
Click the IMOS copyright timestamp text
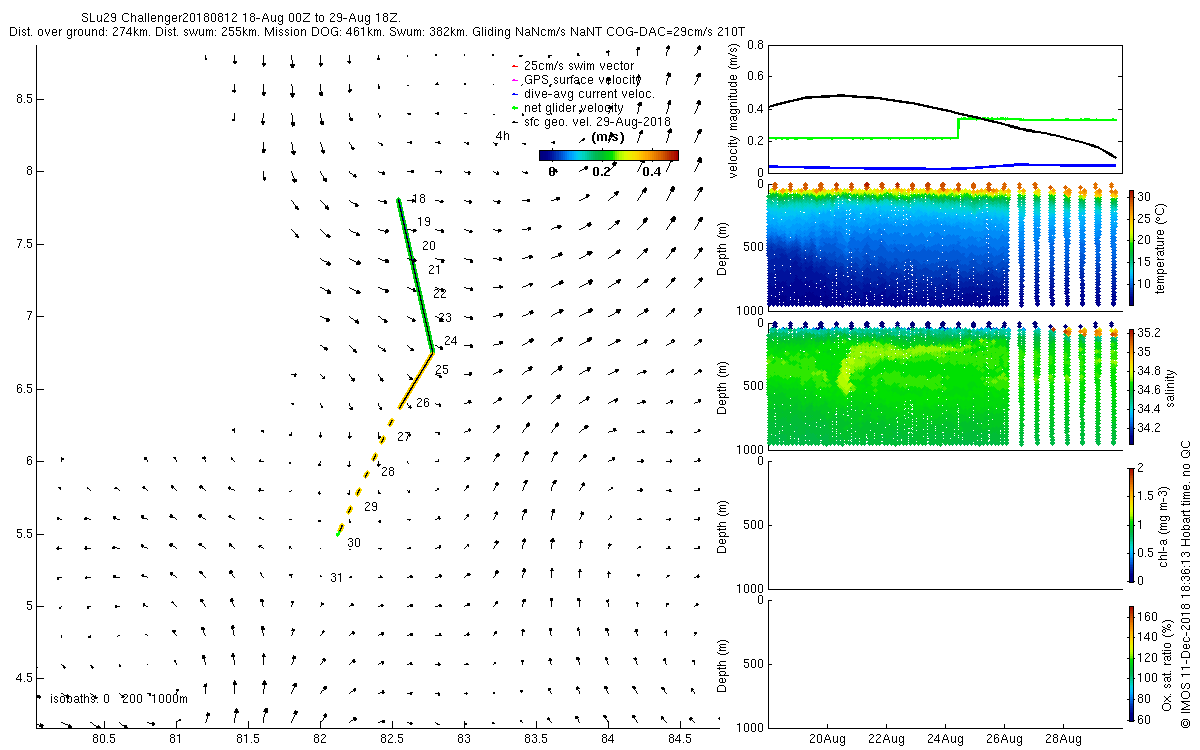(1185, 586)
